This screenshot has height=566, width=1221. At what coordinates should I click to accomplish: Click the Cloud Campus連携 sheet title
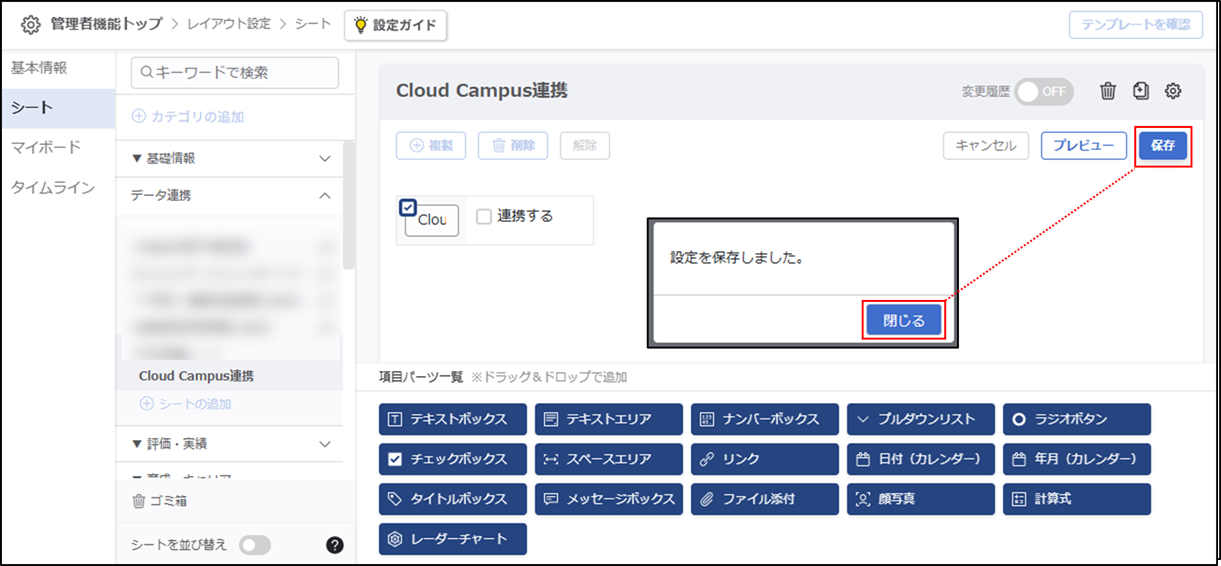pos(482,90)
